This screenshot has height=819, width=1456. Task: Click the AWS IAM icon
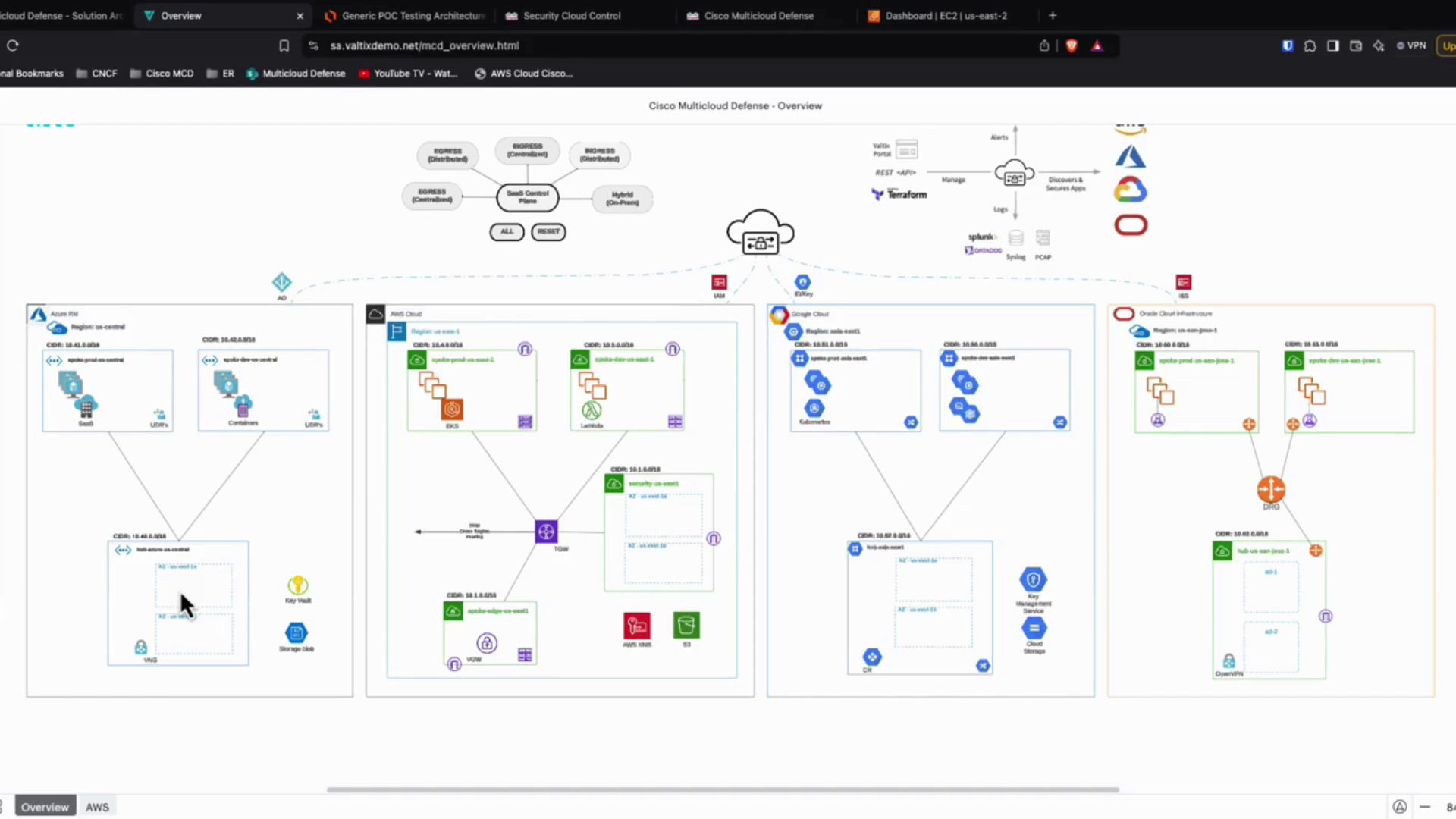(719, 283)
